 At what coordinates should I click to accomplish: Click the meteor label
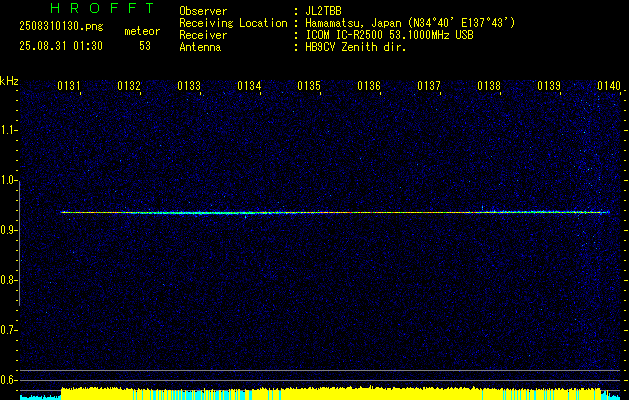pyautogui.click(x=142, y=31)
